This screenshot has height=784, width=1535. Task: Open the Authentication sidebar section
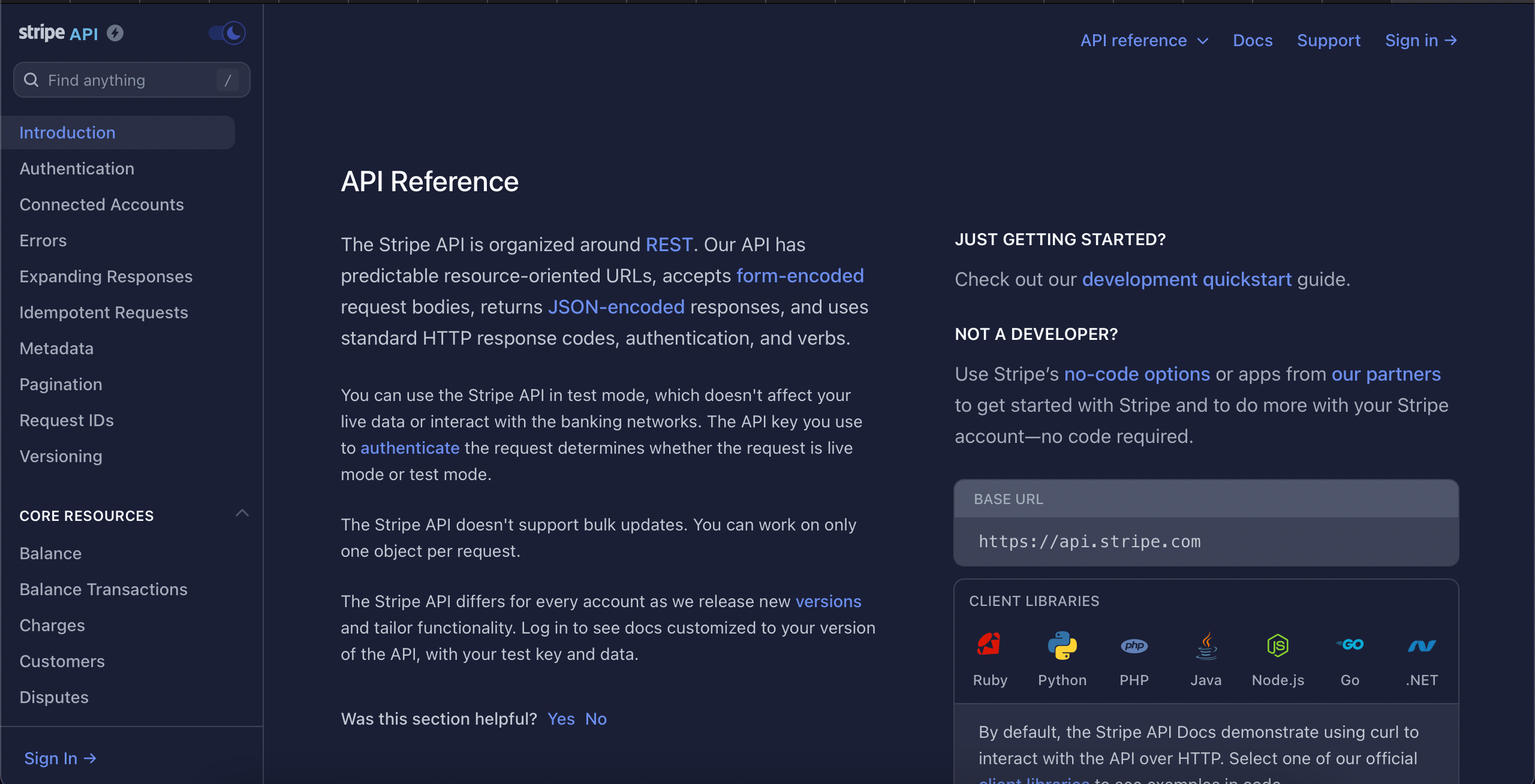[x=77, y=168]
